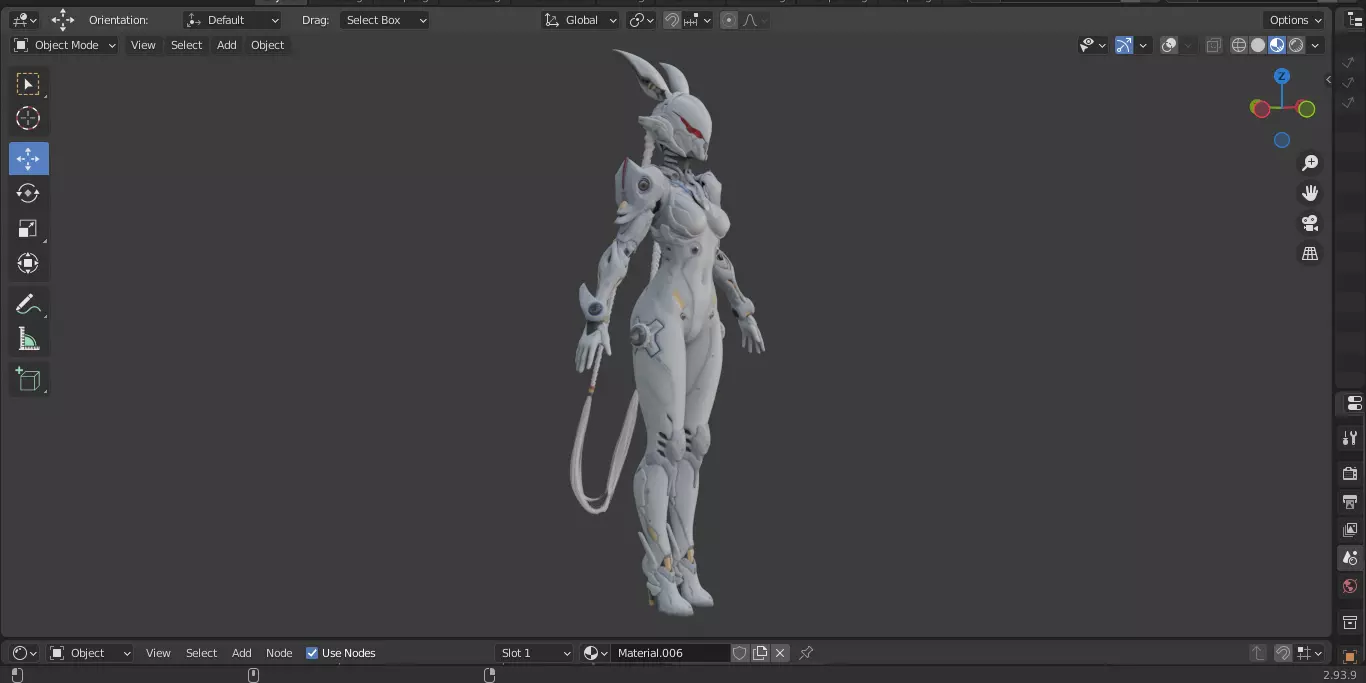Image resolution: width=1366 pixels, height=683 pixels.
Task: Open the 3D viewport Select menu
Action: (x=186, y=45)
